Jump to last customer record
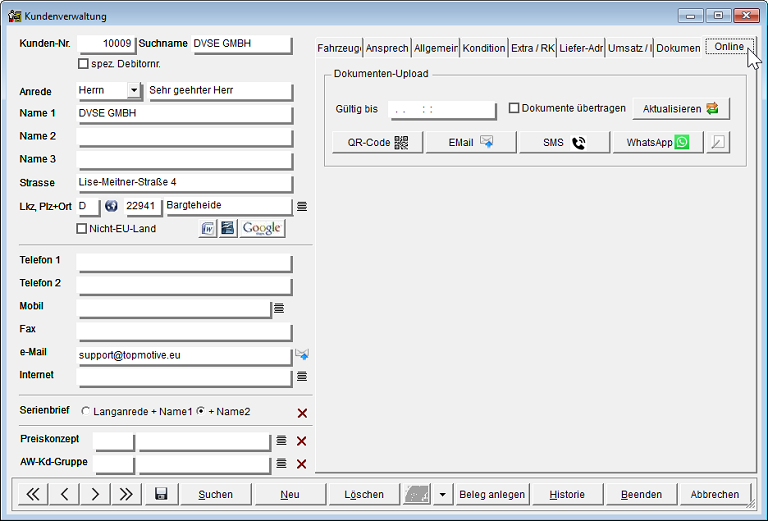 coord(126,494)
